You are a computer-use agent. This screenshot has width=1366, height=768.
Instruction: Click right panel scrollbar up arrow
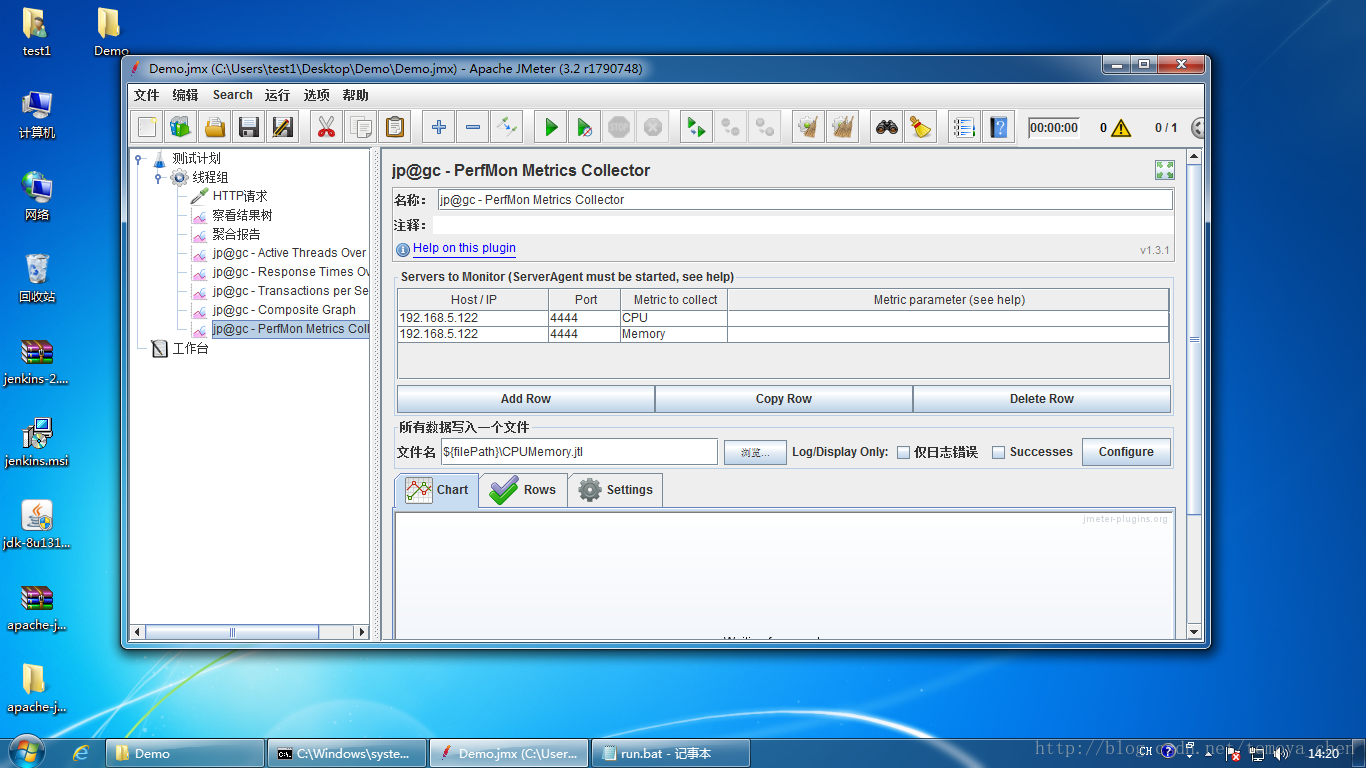tap(1193, 157)
